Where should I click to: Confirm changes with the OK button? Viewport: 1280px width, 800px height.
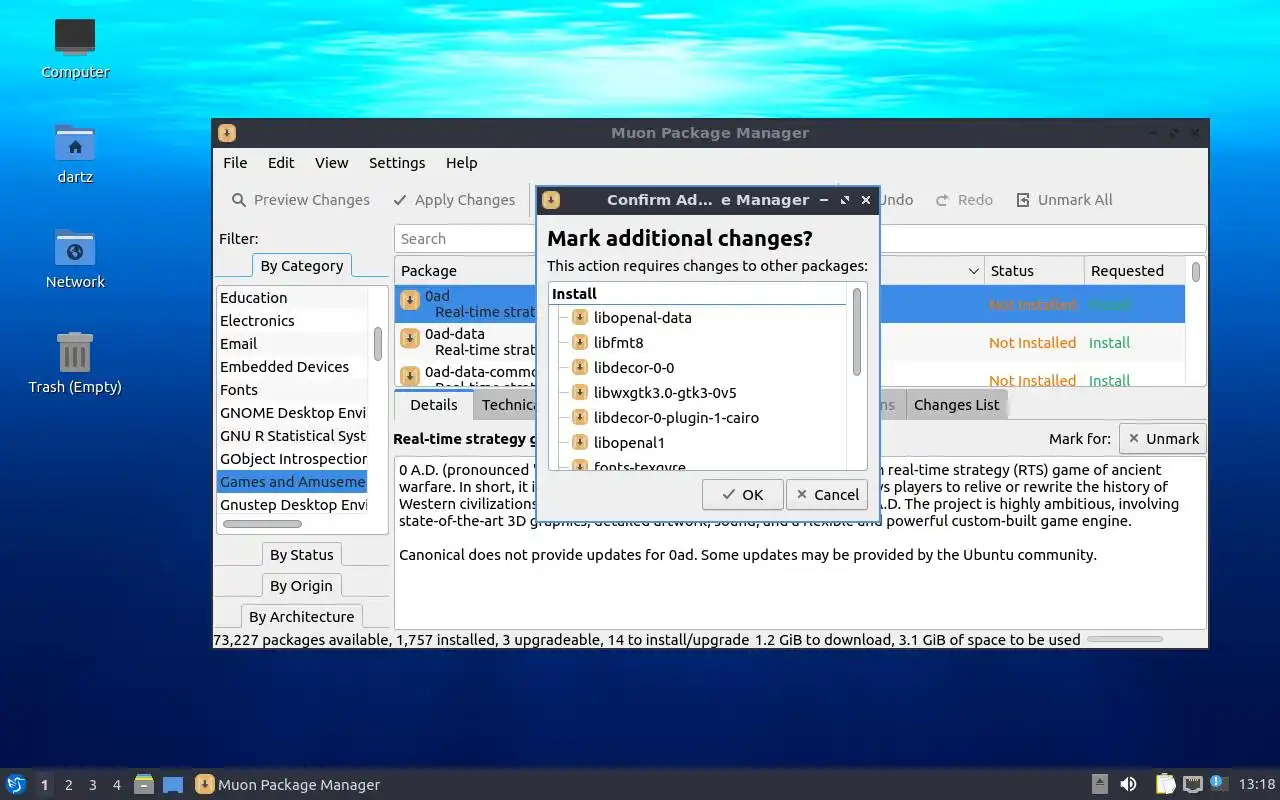[742, 494]
